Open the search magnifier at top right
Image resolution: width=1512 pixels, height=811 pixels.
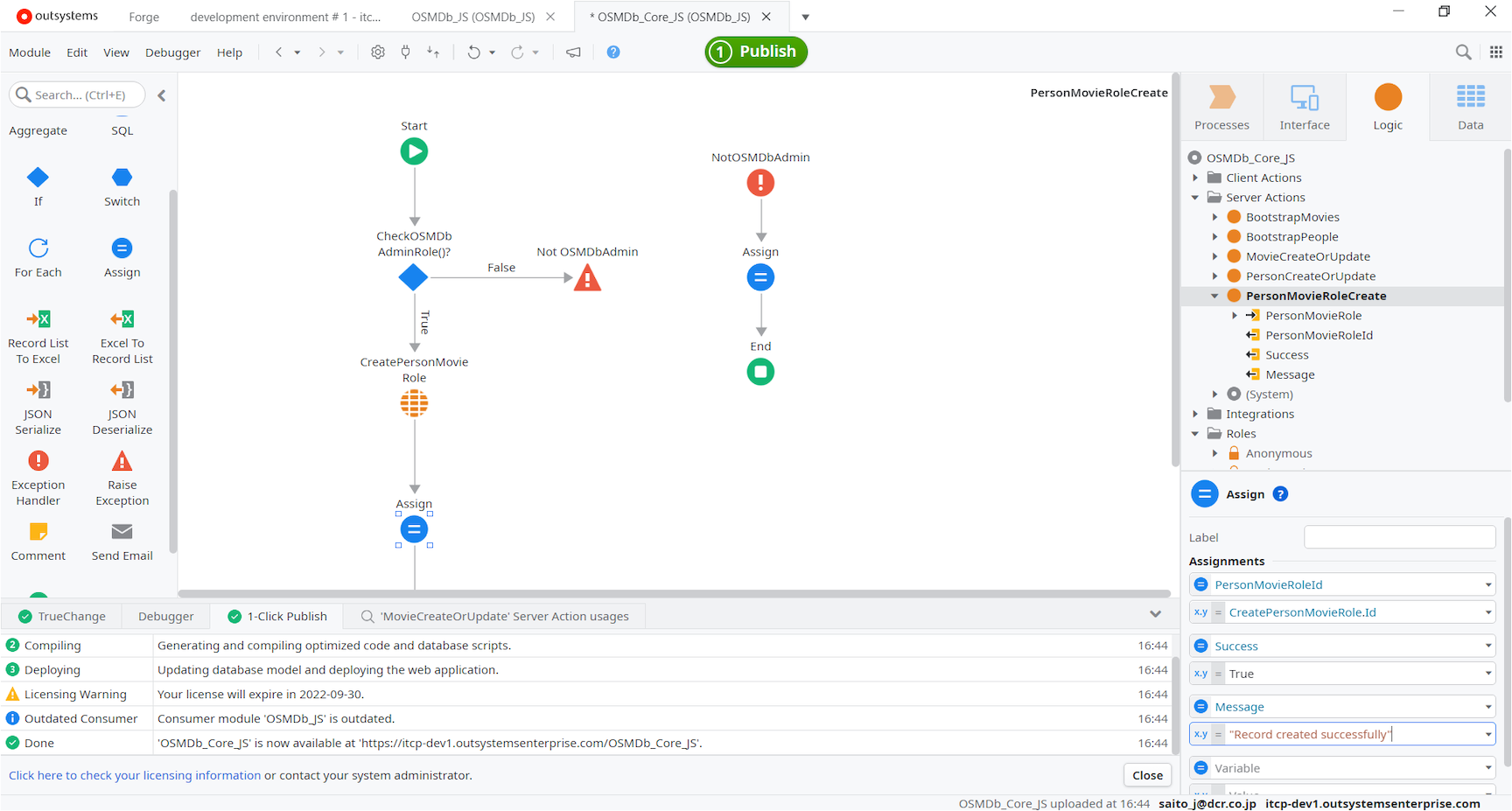1463,52
